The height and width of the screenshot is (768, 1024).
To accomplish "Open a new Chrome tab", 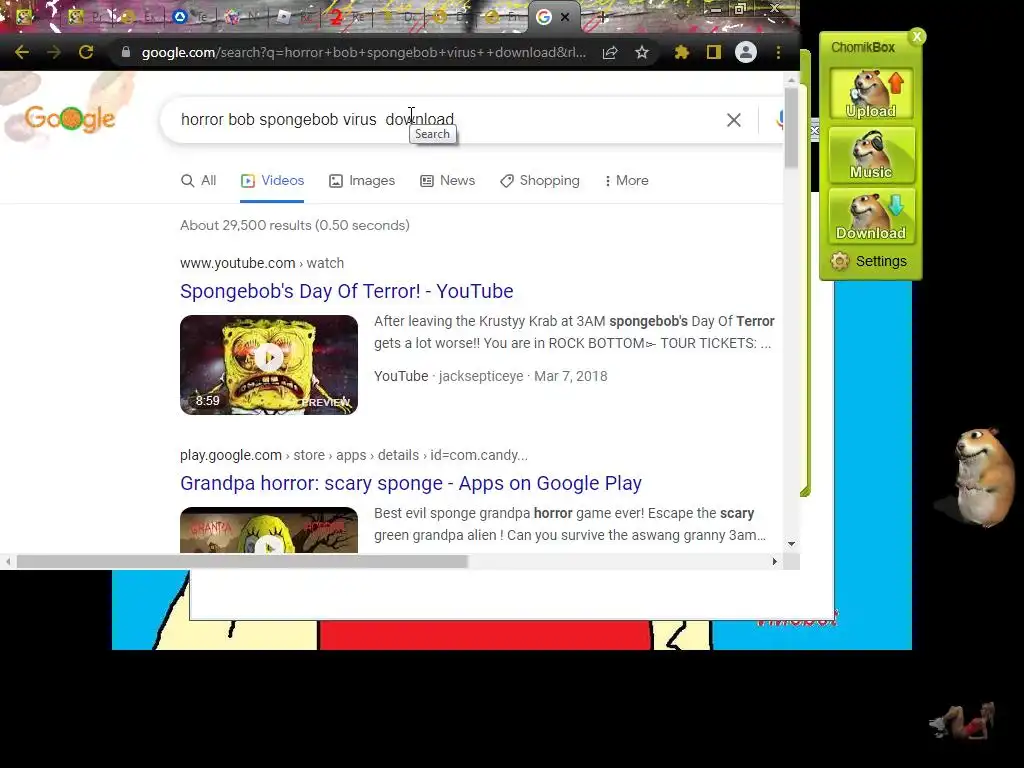I will pos(602,18).
